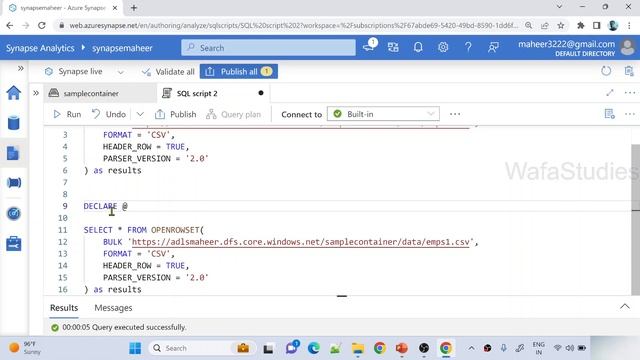Open the dropdown arrow next to Undo
Image resolution: width=640 pixels, height=360 pixels.
coord(140,114)
